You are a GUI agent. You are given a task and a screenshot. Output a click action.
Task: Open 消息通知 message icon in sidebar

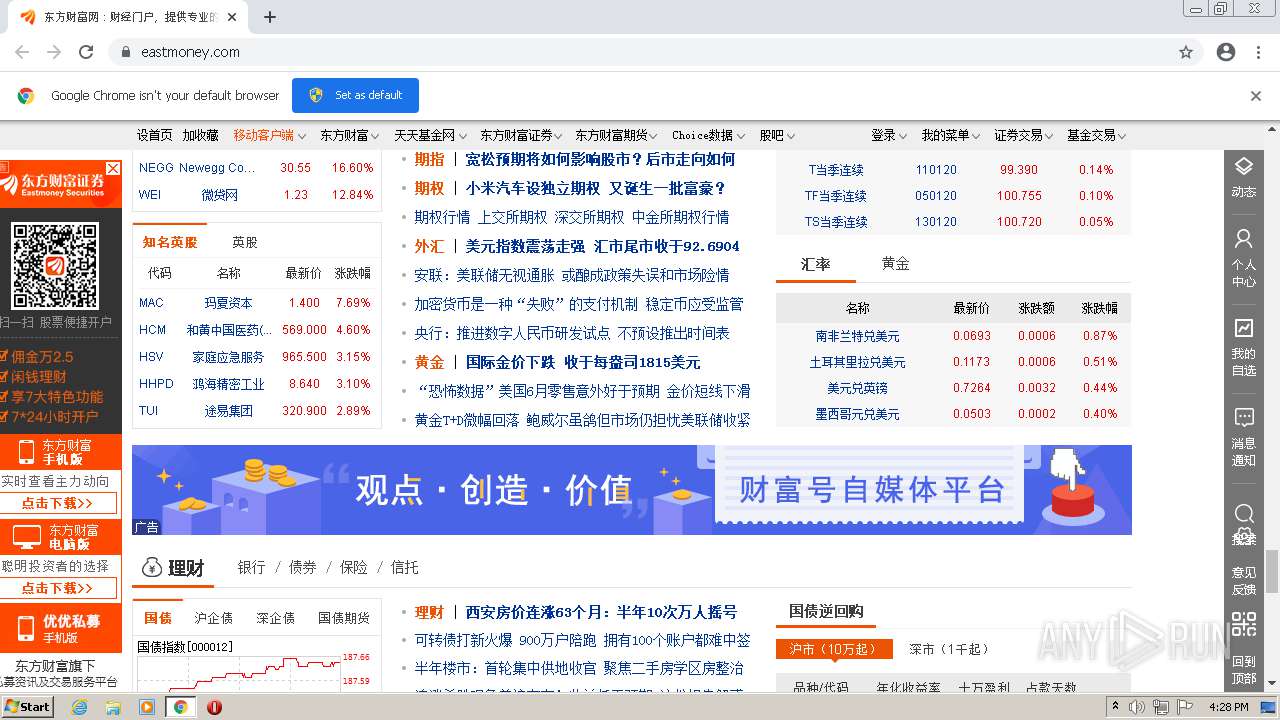click(x=1243, y=417)
